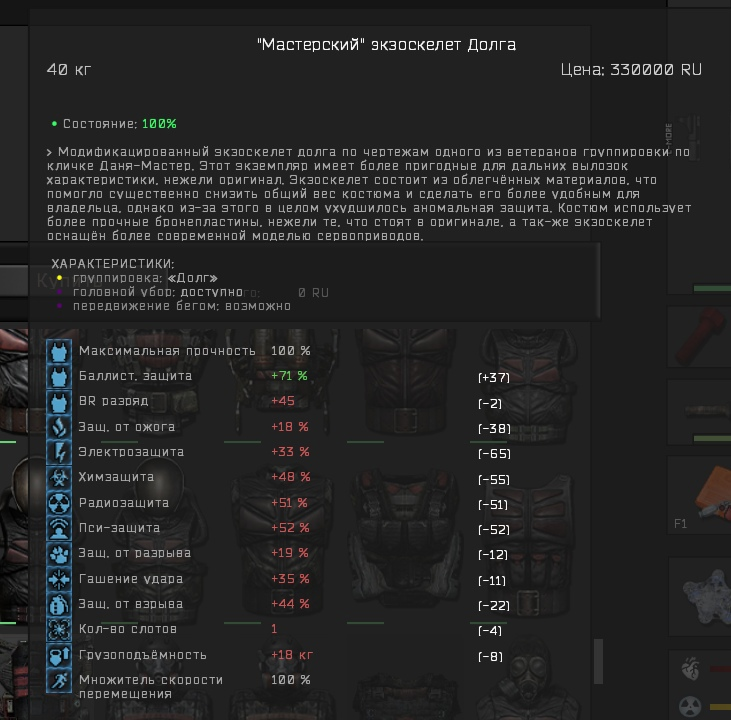This screenshot has height=720, width=731.
Task: Click the (-4) slots comparison value
Action: (x=490, y=631)
